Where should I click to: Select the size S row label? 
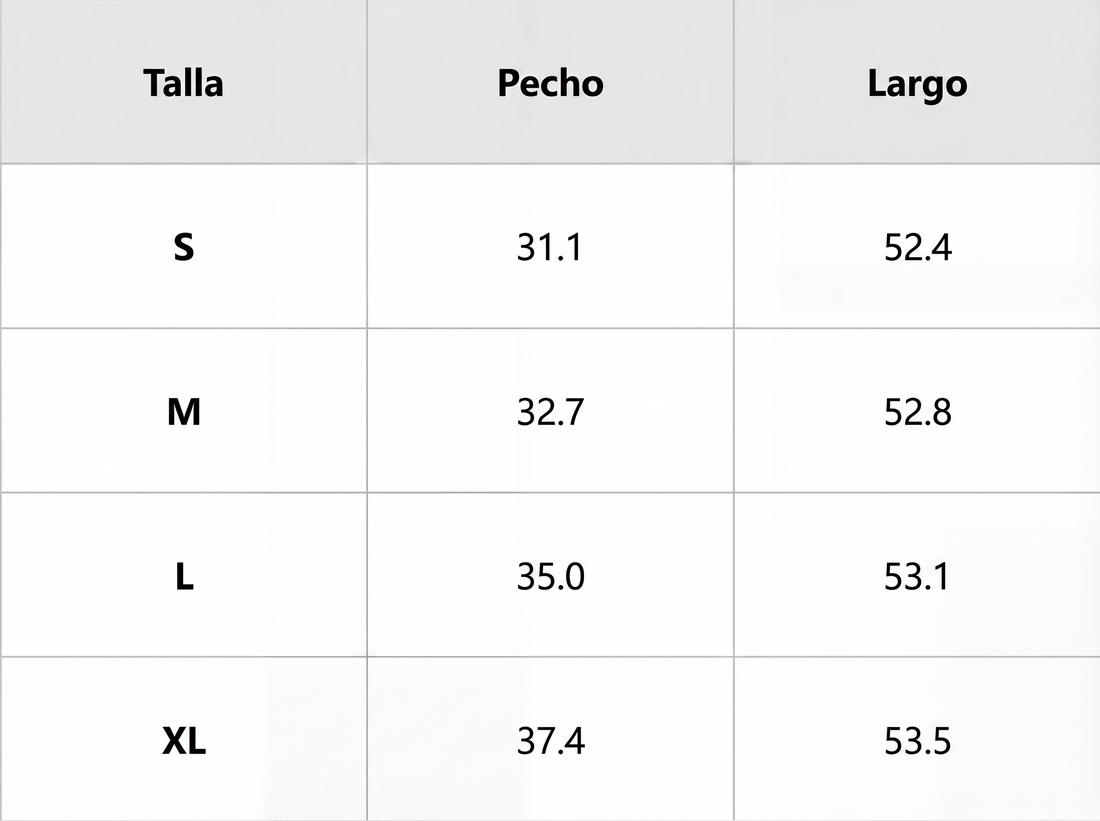pos(183,247)
